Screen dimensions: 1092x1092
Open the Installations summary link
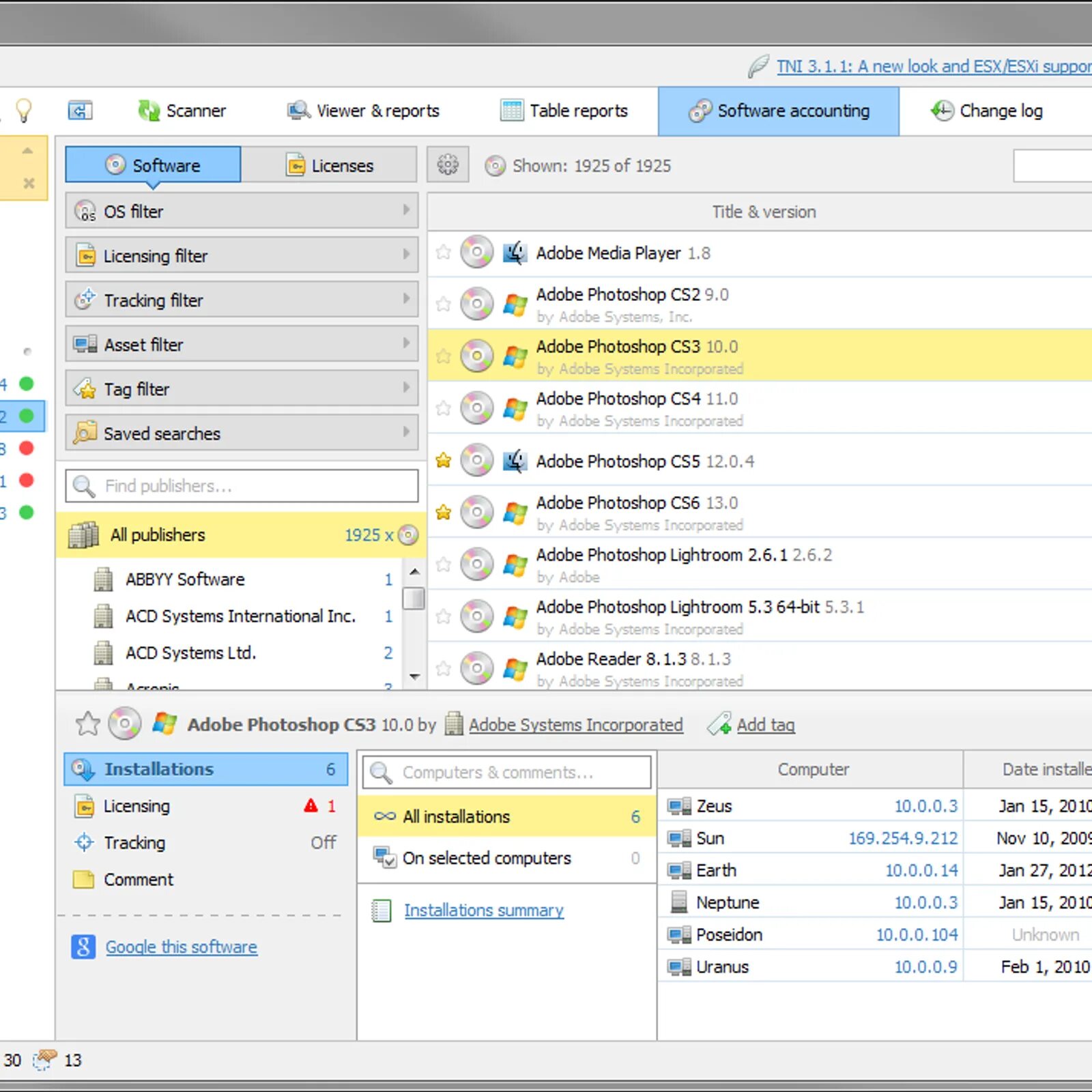point(484,910)
